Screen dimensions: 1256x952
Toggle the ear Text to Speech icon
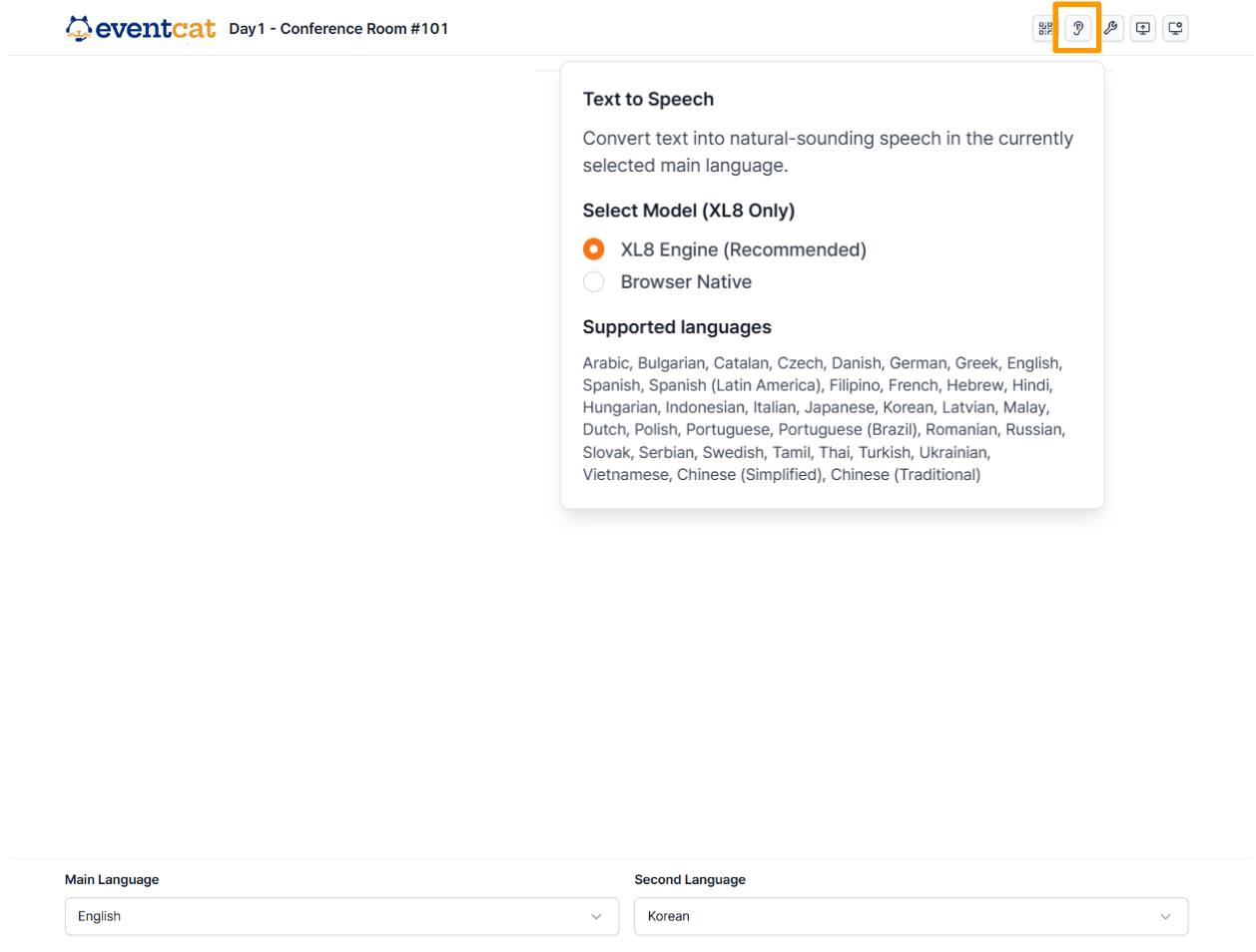click(x=1077, y=29)
